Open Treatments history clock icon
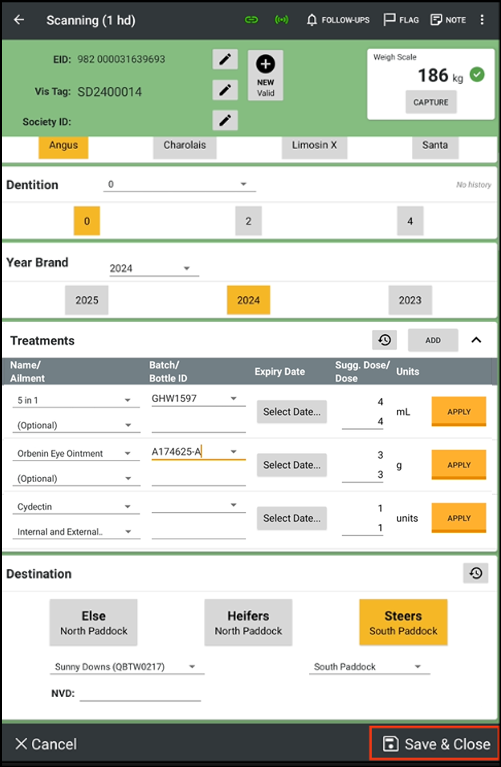Viewport: 501px width, 767px height. click(x=385, y=340)
